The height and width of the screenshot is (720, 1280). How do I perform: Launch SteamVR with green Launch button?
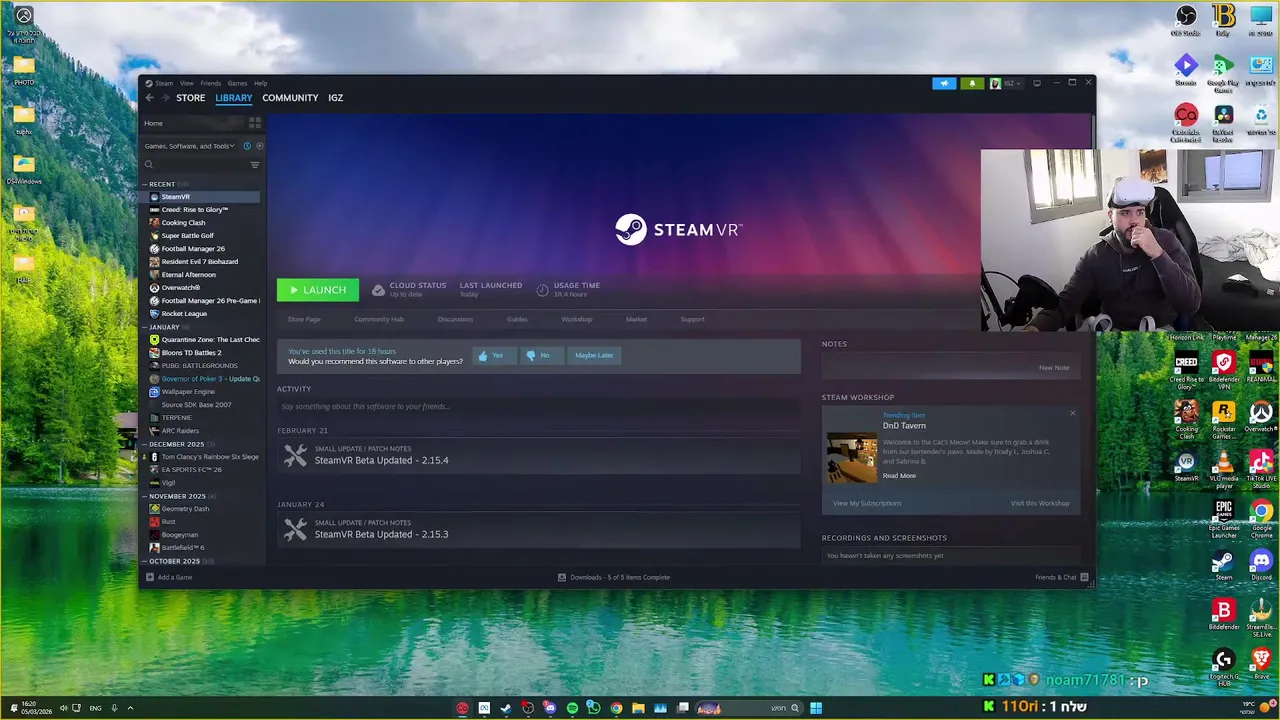318,290
